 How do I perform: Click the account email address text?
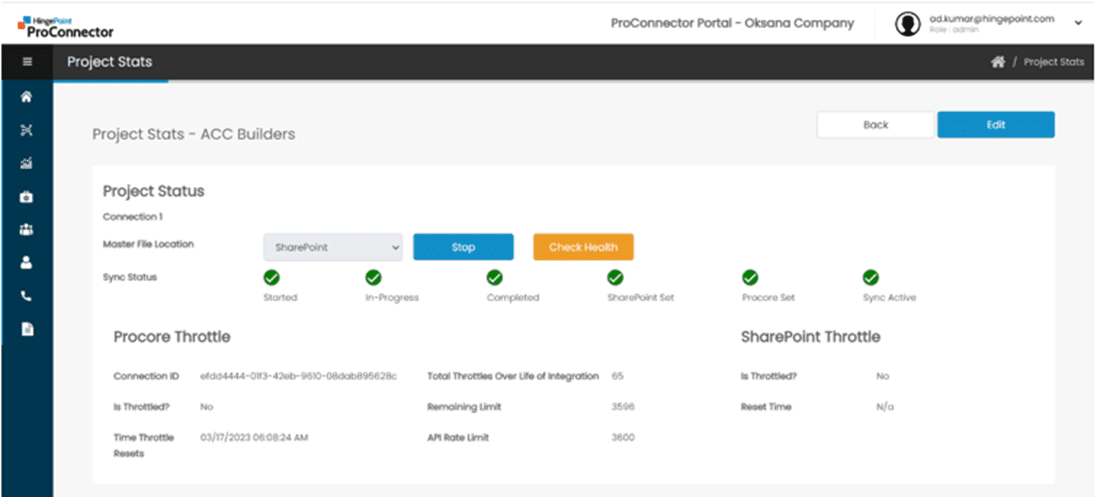(991, 19)
